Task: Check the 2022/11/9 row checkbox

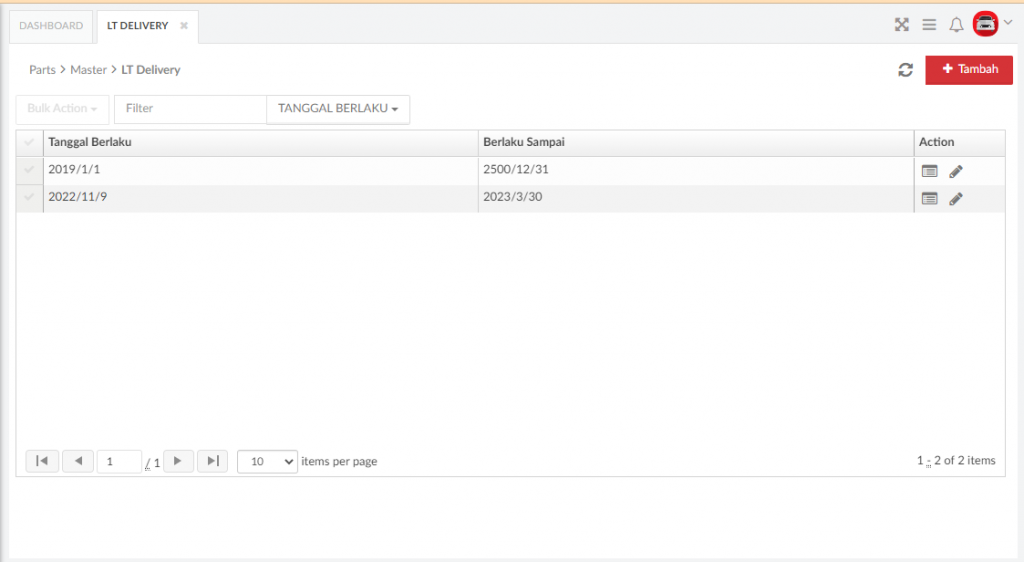Action: pos(29,197)
